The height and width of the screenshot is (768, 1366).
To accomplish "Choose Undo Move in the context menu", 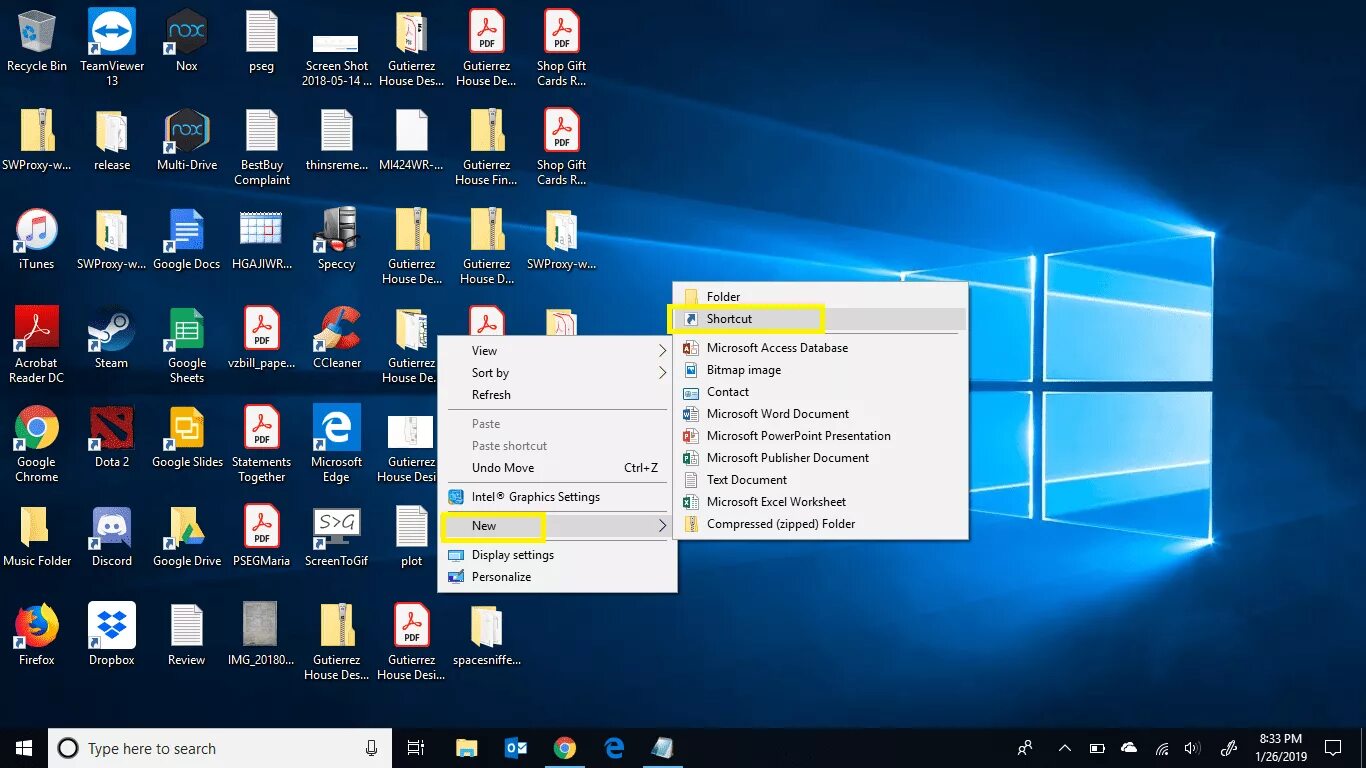I will [557, 468].
